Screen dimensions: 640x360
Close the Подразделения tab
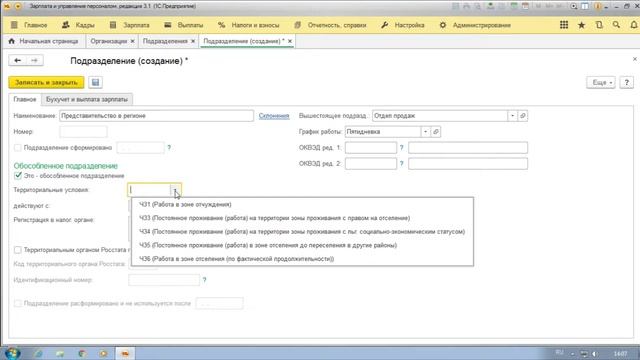point(193,41)
